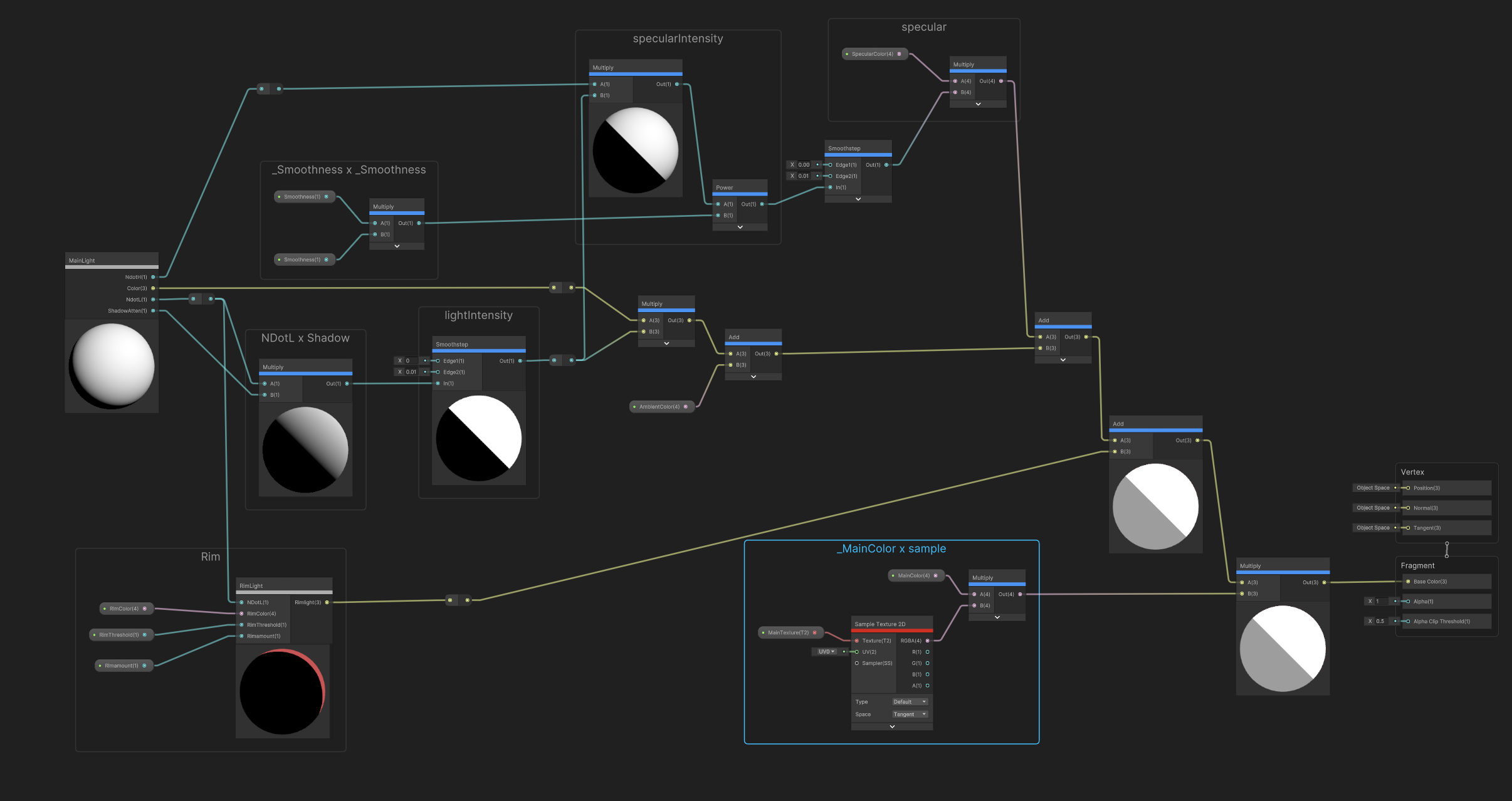Viewport: 1512px width, 801px height.
Task: Click the ShadowAtten(1) output port on MainLight
Action: tap(153, 311)
